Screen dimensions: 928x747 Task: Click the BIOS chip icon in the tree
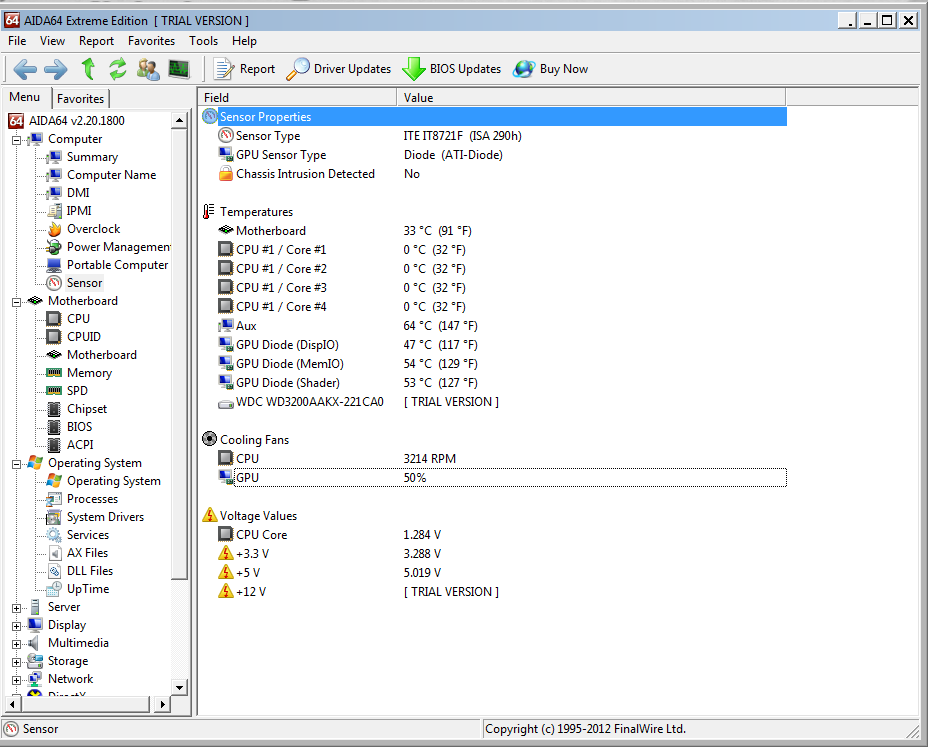[x=54, y=427]
